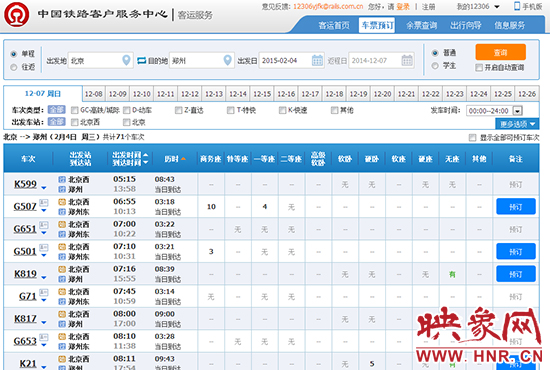Check the 其他 train type filter
550x370 pixels.
point(334,110)
